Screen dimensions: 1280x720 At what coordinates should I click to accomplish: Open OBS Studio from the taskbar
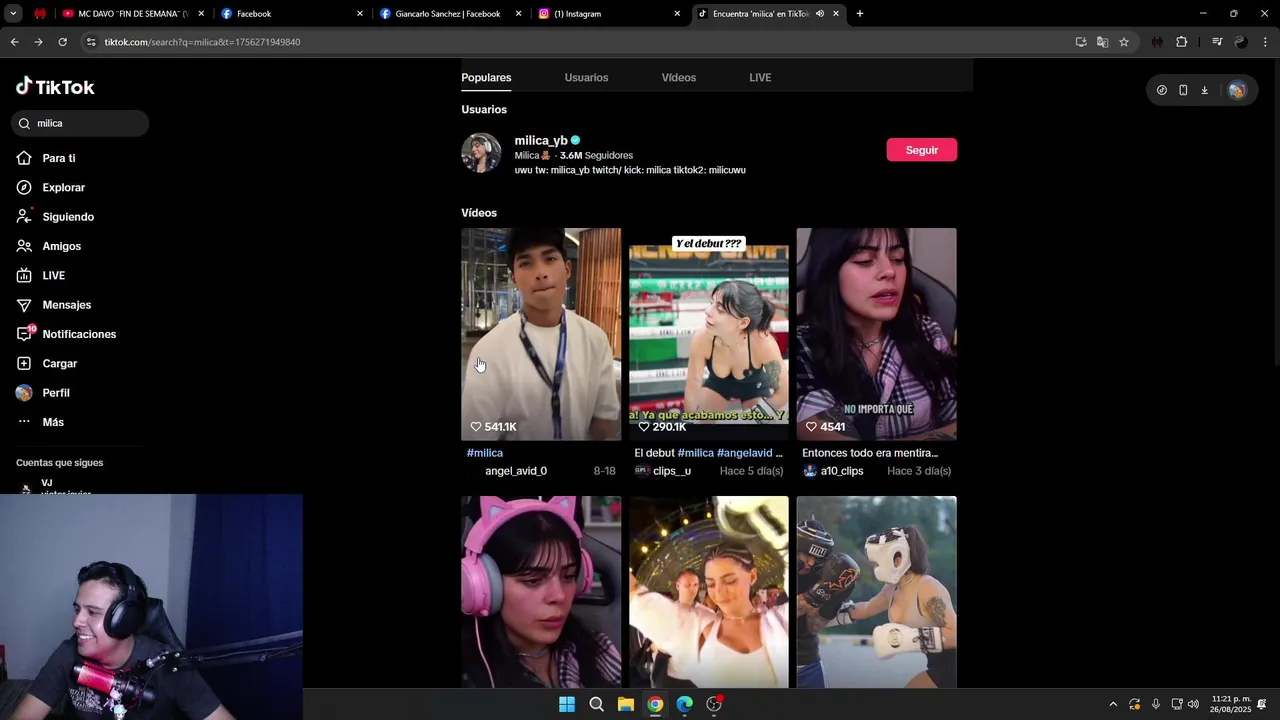pos(714,704)
